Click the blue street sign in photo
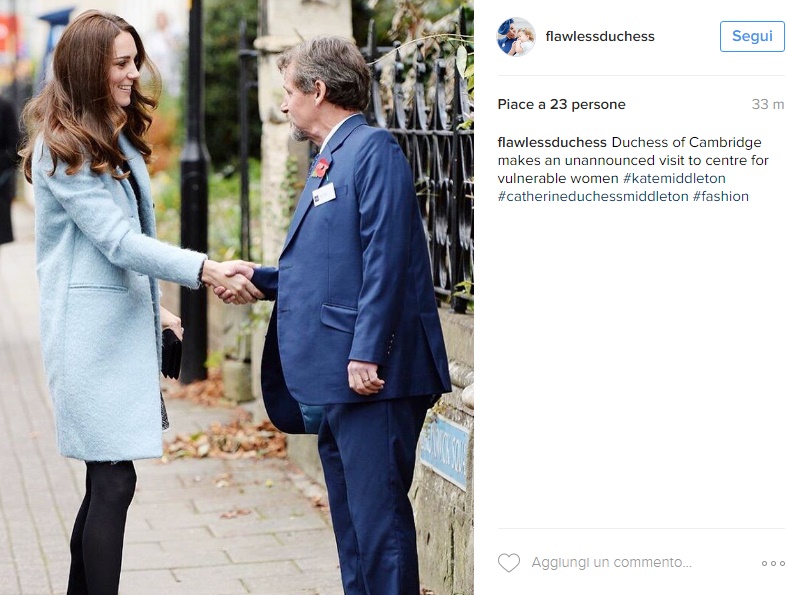 [444, 451]
